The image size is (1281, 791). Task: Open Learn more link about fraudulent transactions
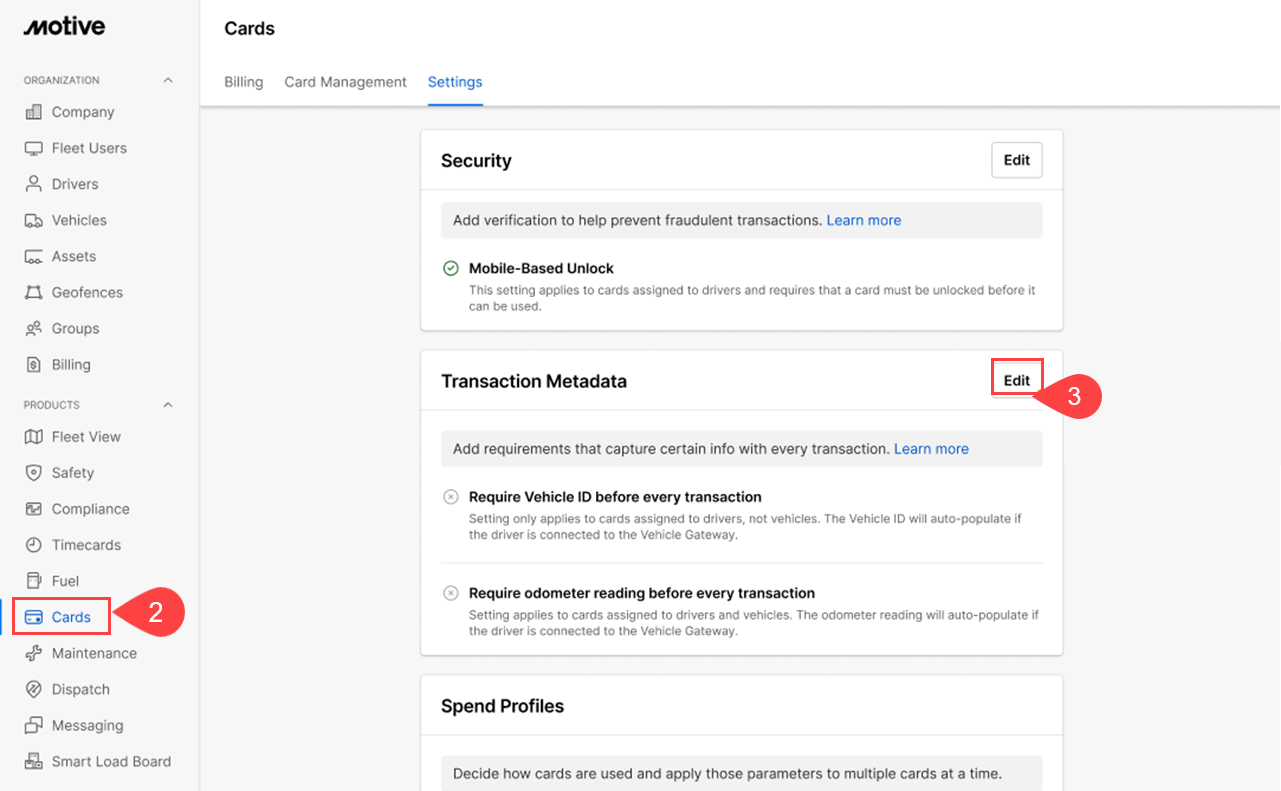(863, 220)
